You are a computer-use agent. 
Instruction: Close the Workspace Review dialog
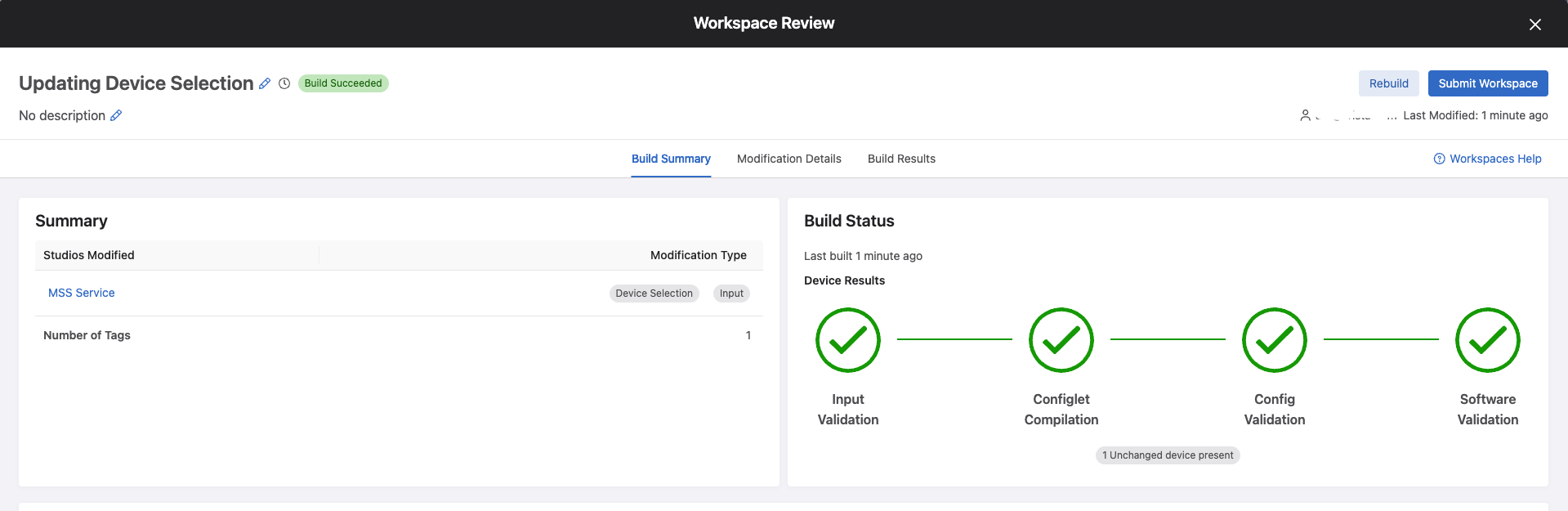(x=1535, y=25)
